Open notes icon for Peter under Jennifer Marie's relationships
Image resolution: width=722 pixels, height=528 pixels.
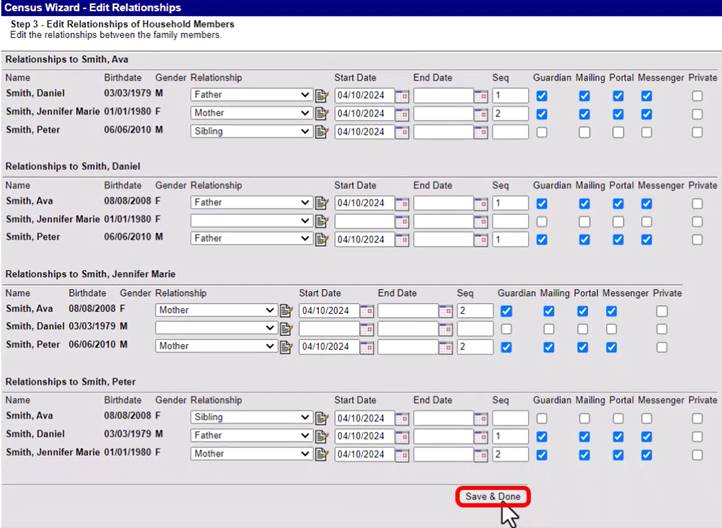click(x=286, y=347)
